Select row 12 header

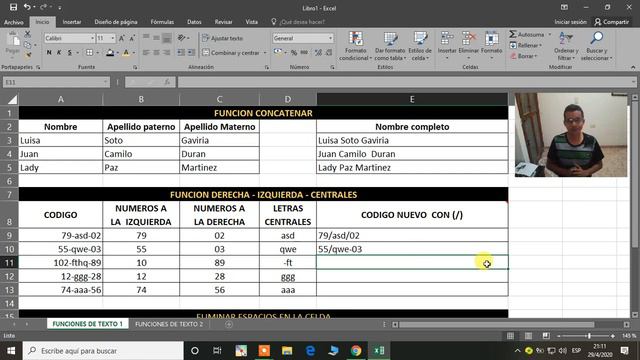tap(9, 276)
